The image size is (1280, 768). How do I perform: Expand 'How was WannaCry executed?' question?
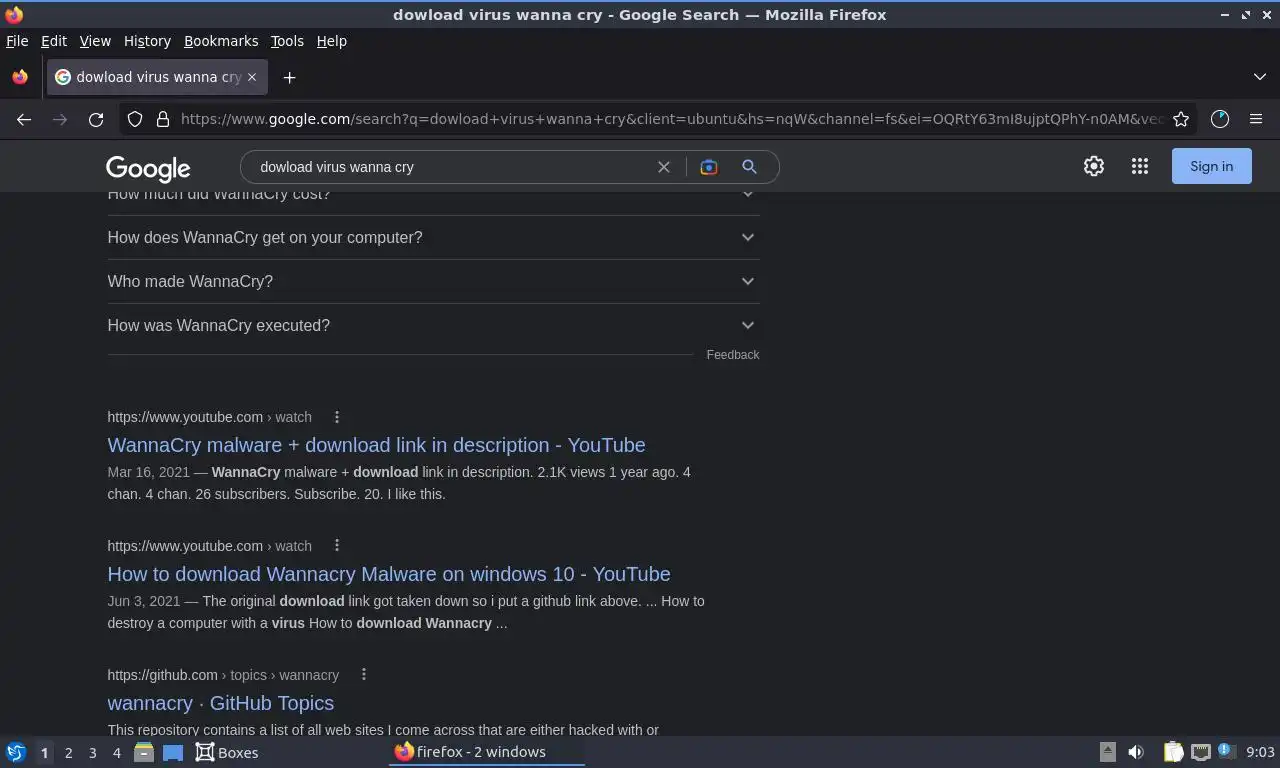[x=433, y=325]
